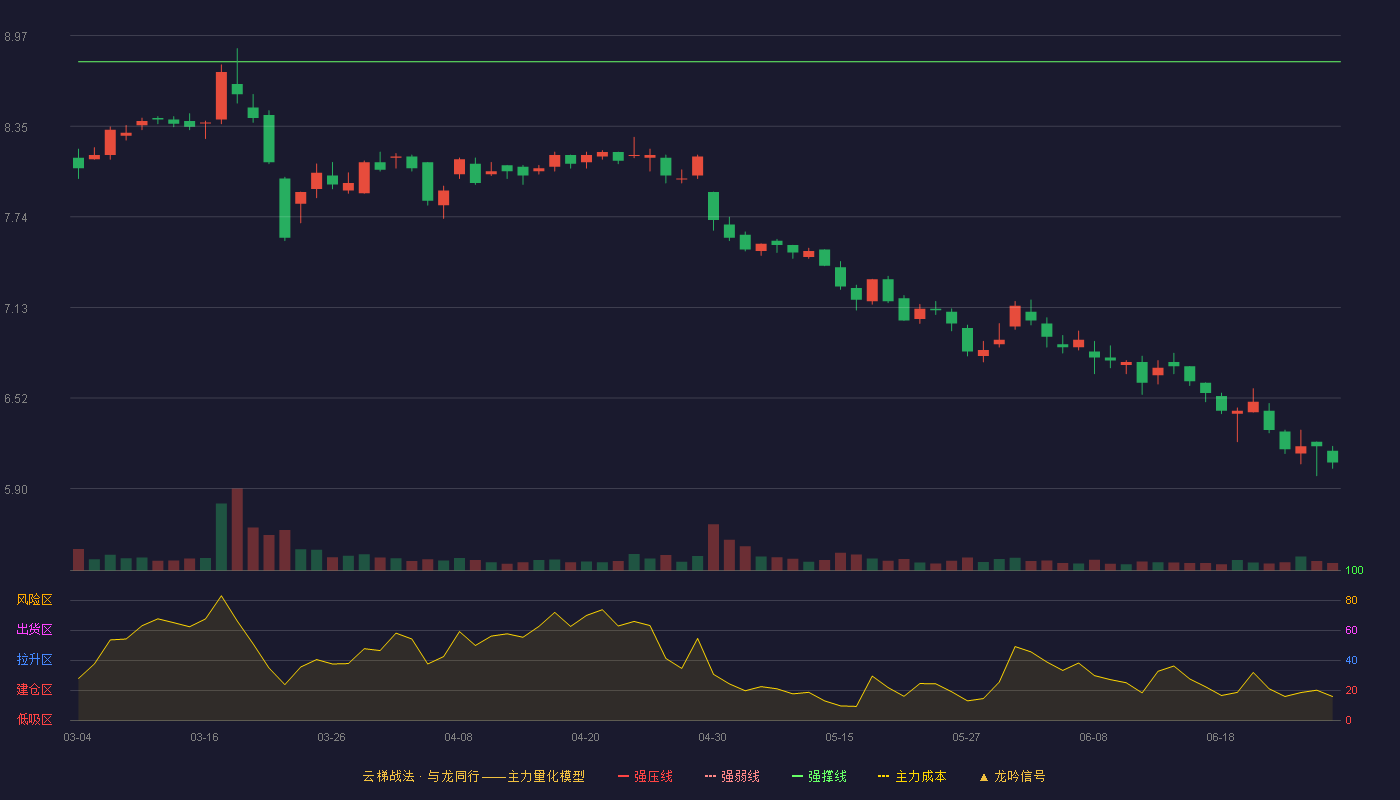
Task: Select the tall red candlestick near 03-16
Action: click(221, 96)
